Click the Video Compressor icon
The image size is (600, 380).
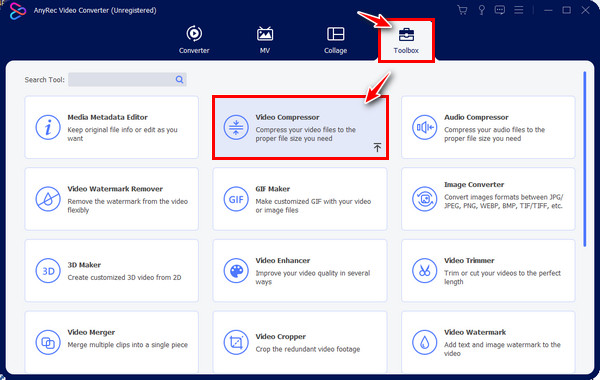pyautogui.click(x=236, y=127)
